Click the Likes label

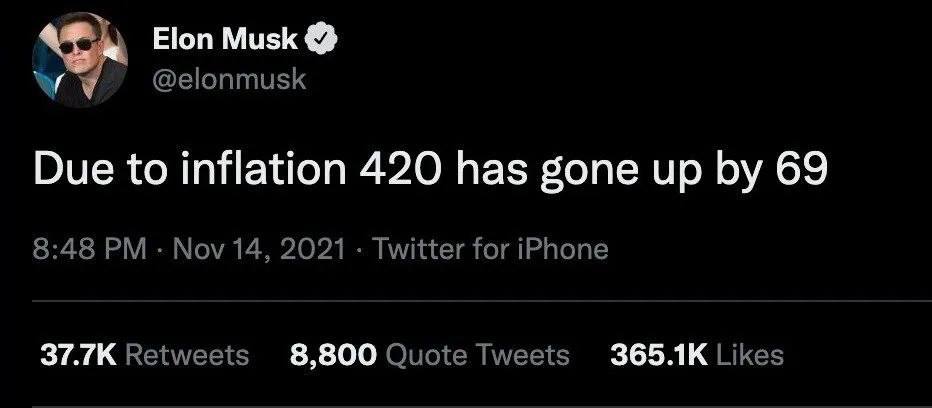[751, 355]
